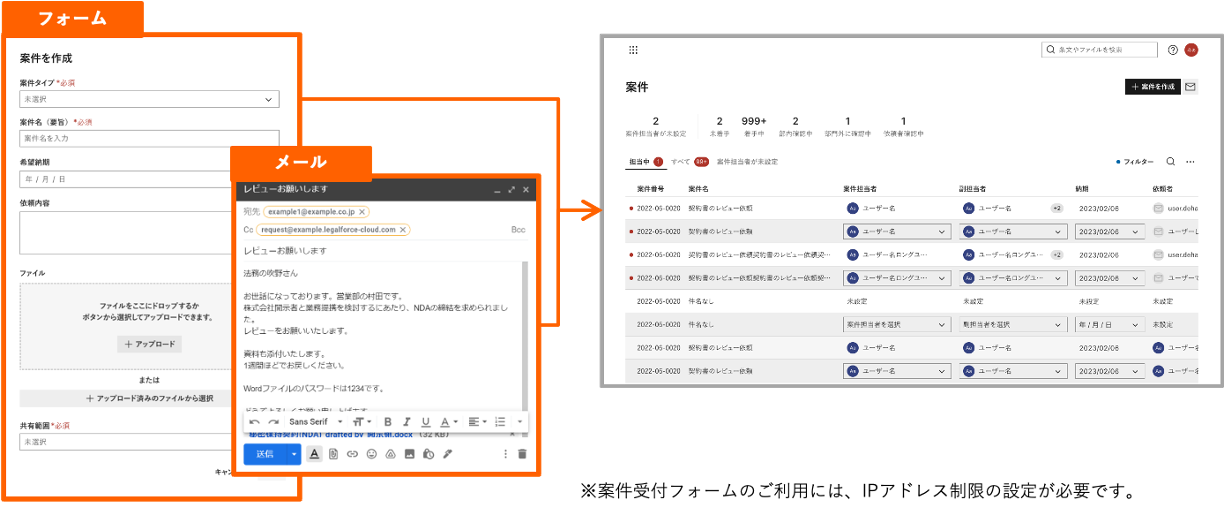Switch to 案件担当者が未設定 tab

[748, 161]
